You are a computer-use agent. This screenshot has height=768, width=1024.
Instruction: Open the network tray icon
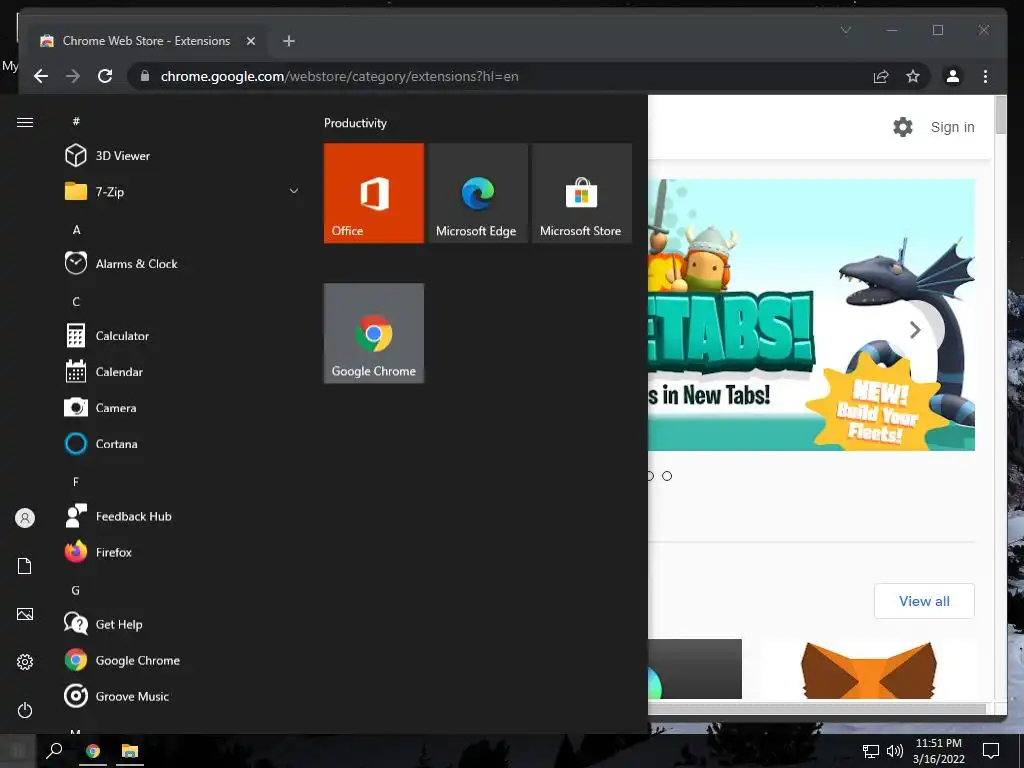coord(871,751)
